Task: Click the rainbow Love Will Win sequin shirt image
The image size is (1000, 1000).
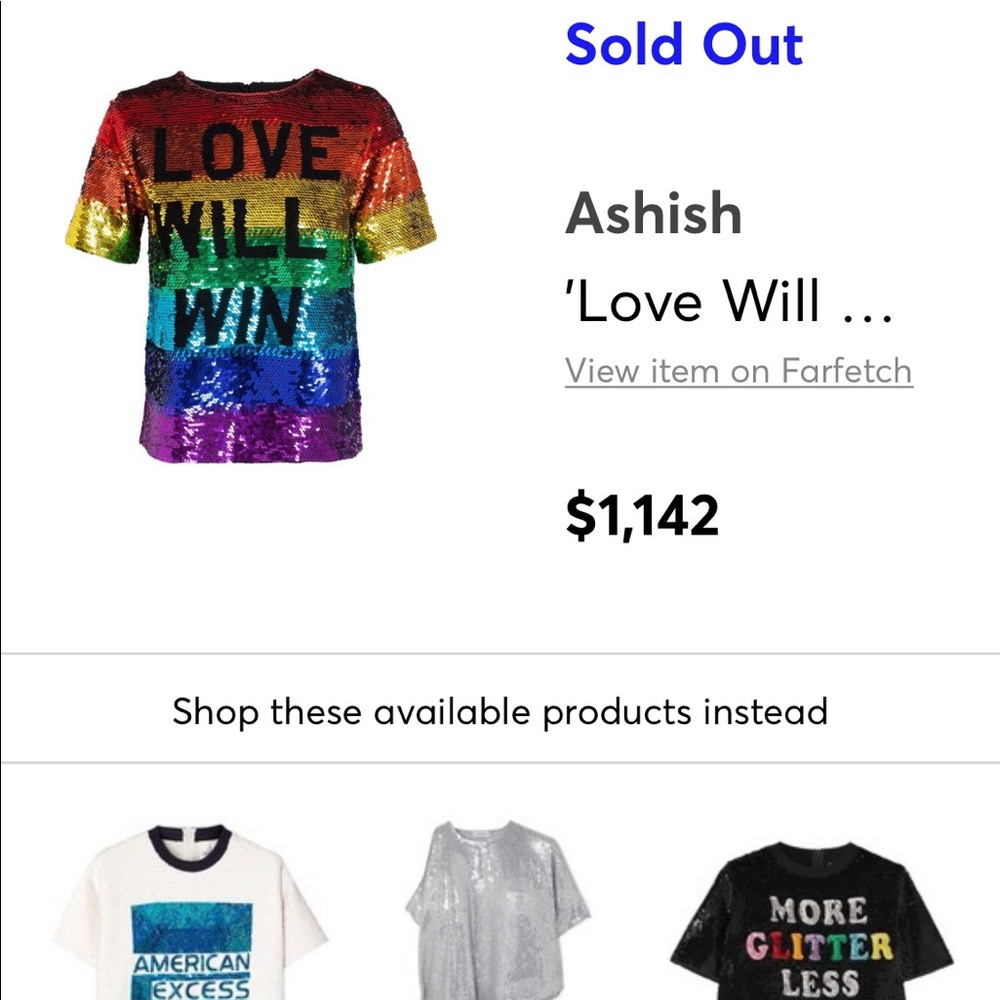Action: click(251, 265)
